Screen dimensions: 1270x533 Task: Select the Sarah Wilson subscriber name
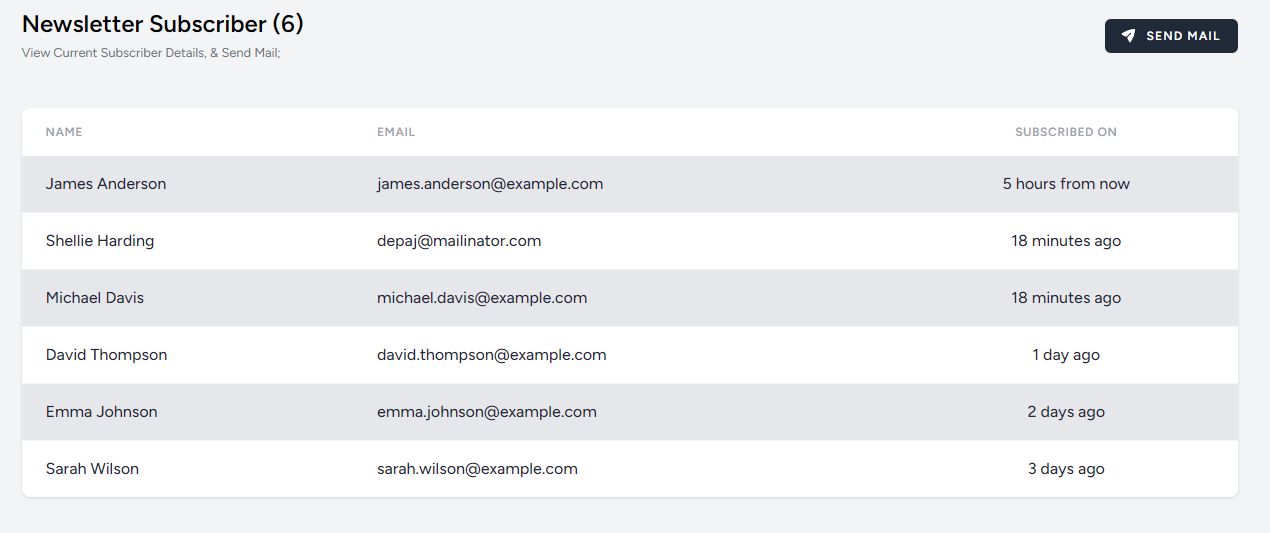click(x=92, y=469)
